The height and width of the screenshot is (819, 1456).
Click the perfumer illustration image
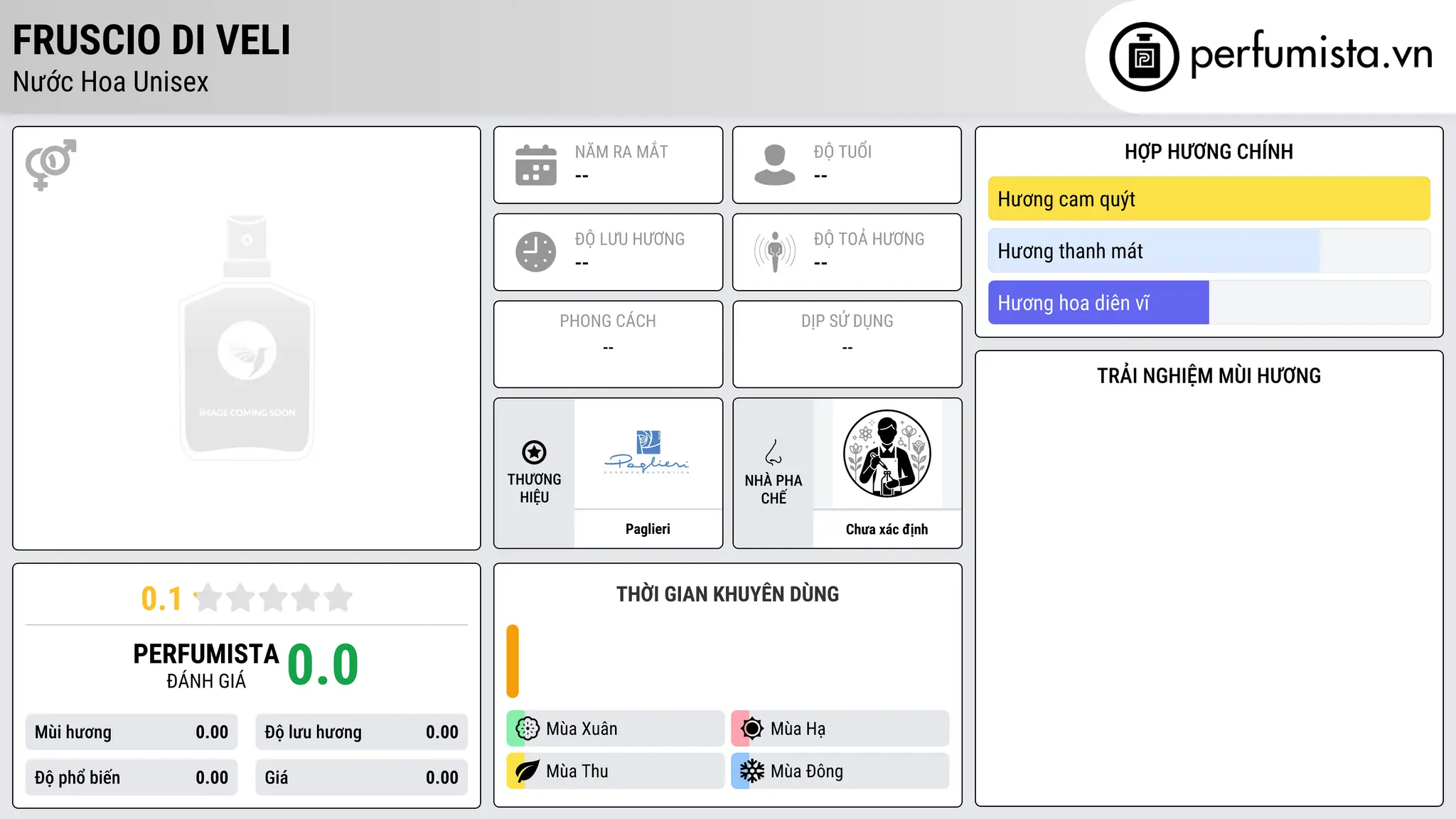pos(887,454)
